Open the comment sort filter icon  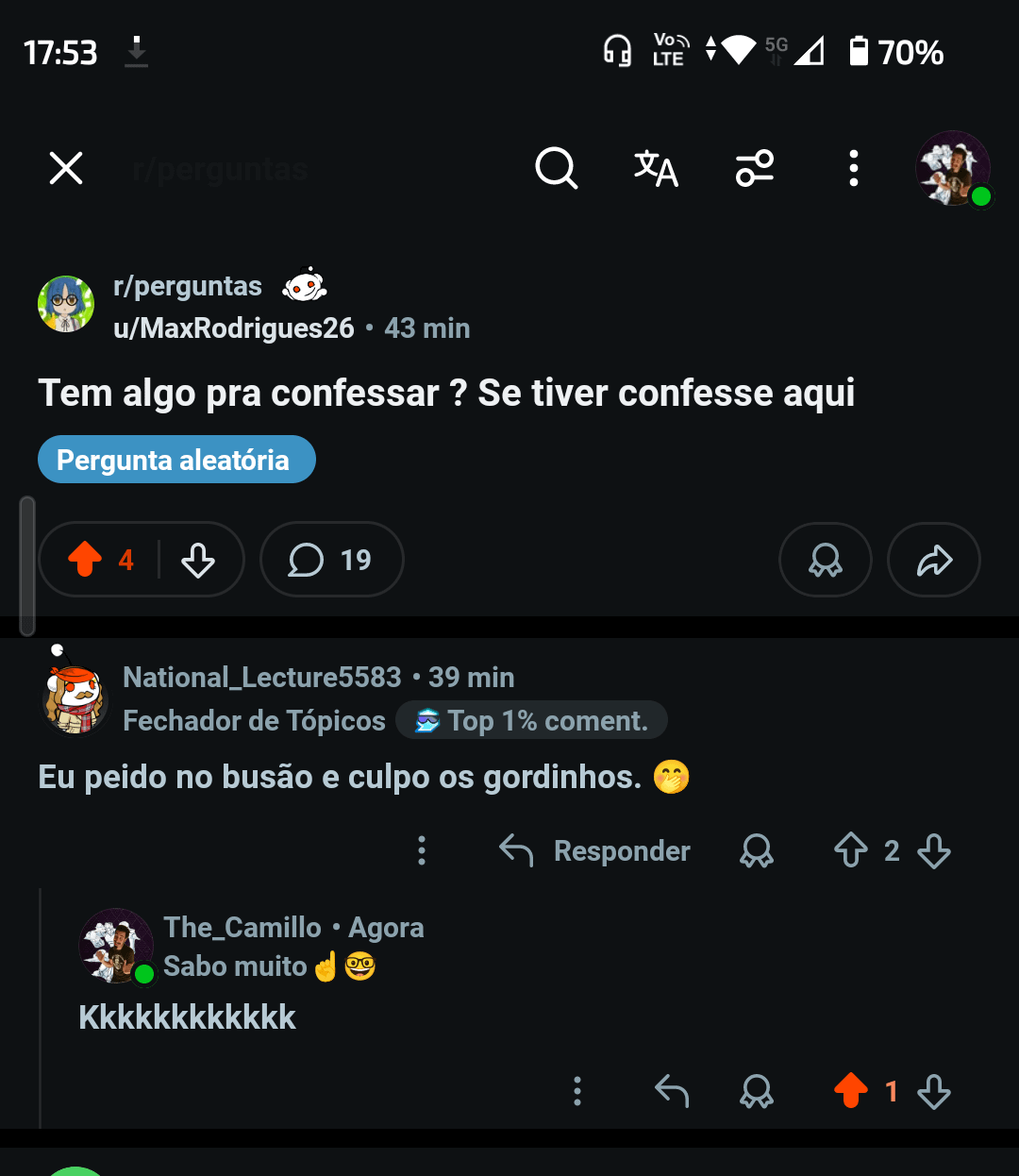[x=755, y=169]
